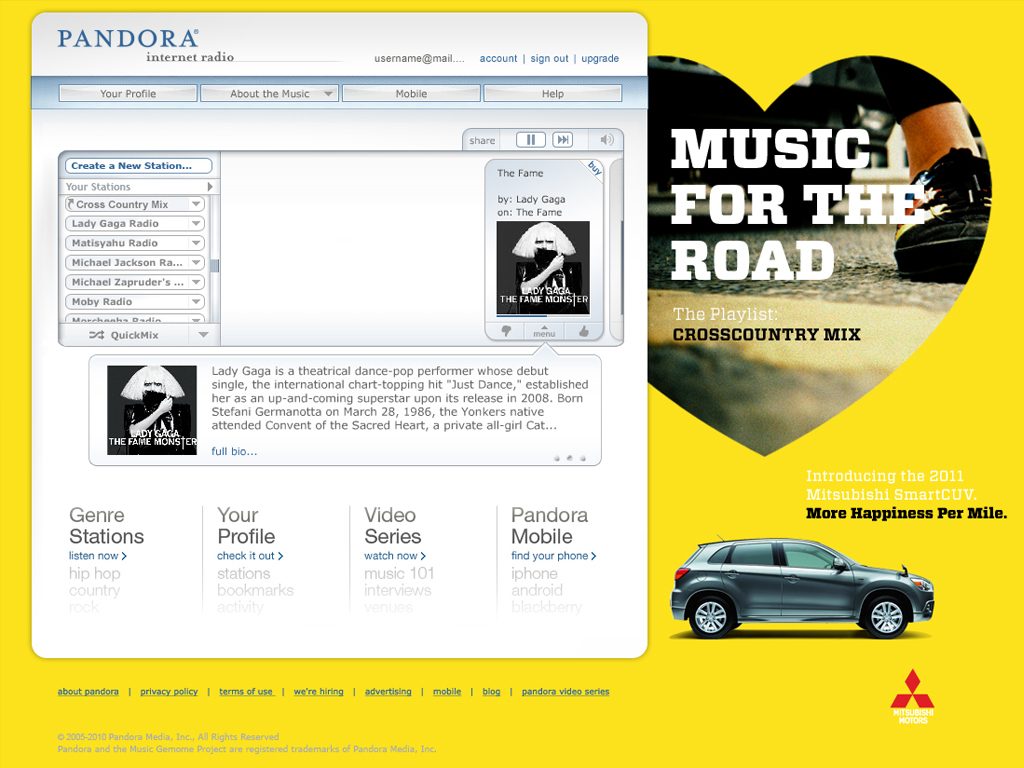Open the Mobile nav tab
The height and width of the screenshot is (768, 1024).
(x=411, y=93)
